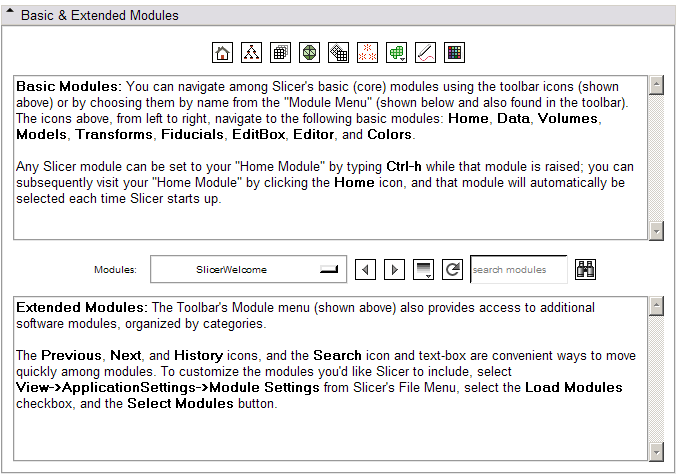Open the Colors module grid icon
The image size is (676, 475).
[x=455, y=52]
